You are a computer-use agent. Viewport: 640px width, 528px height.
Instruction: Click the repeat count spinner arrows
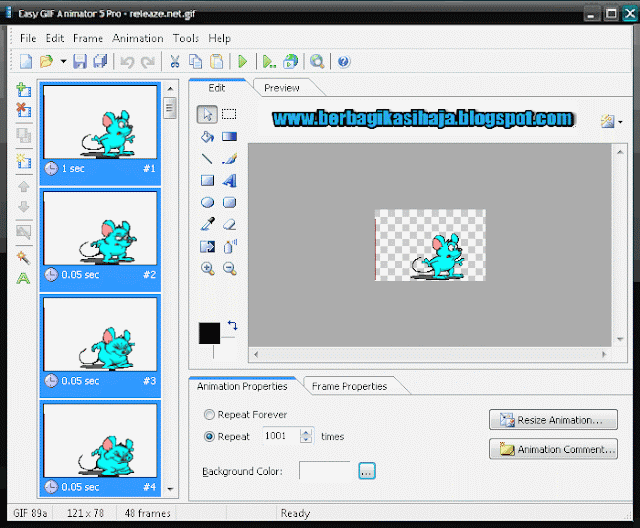point(306,436)
